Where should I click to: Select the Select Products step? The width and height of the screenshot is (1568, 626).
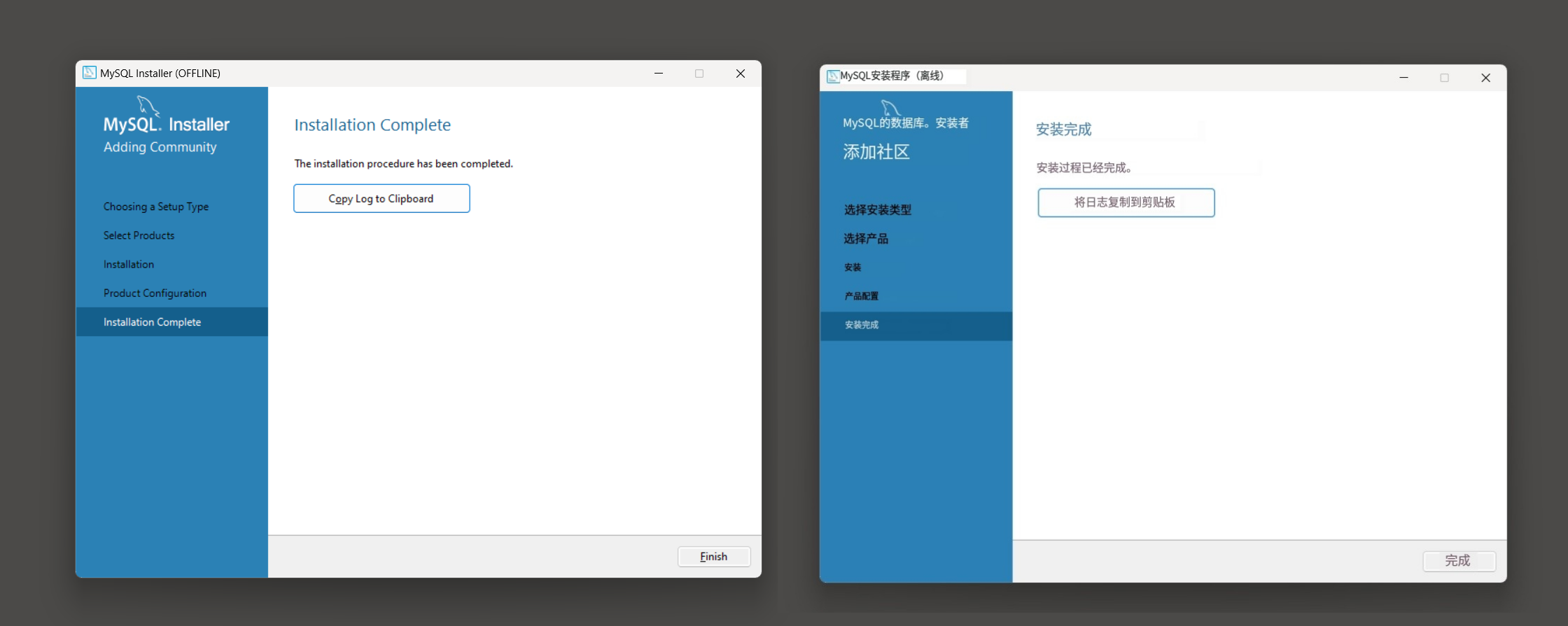click(x=139, y=235)
